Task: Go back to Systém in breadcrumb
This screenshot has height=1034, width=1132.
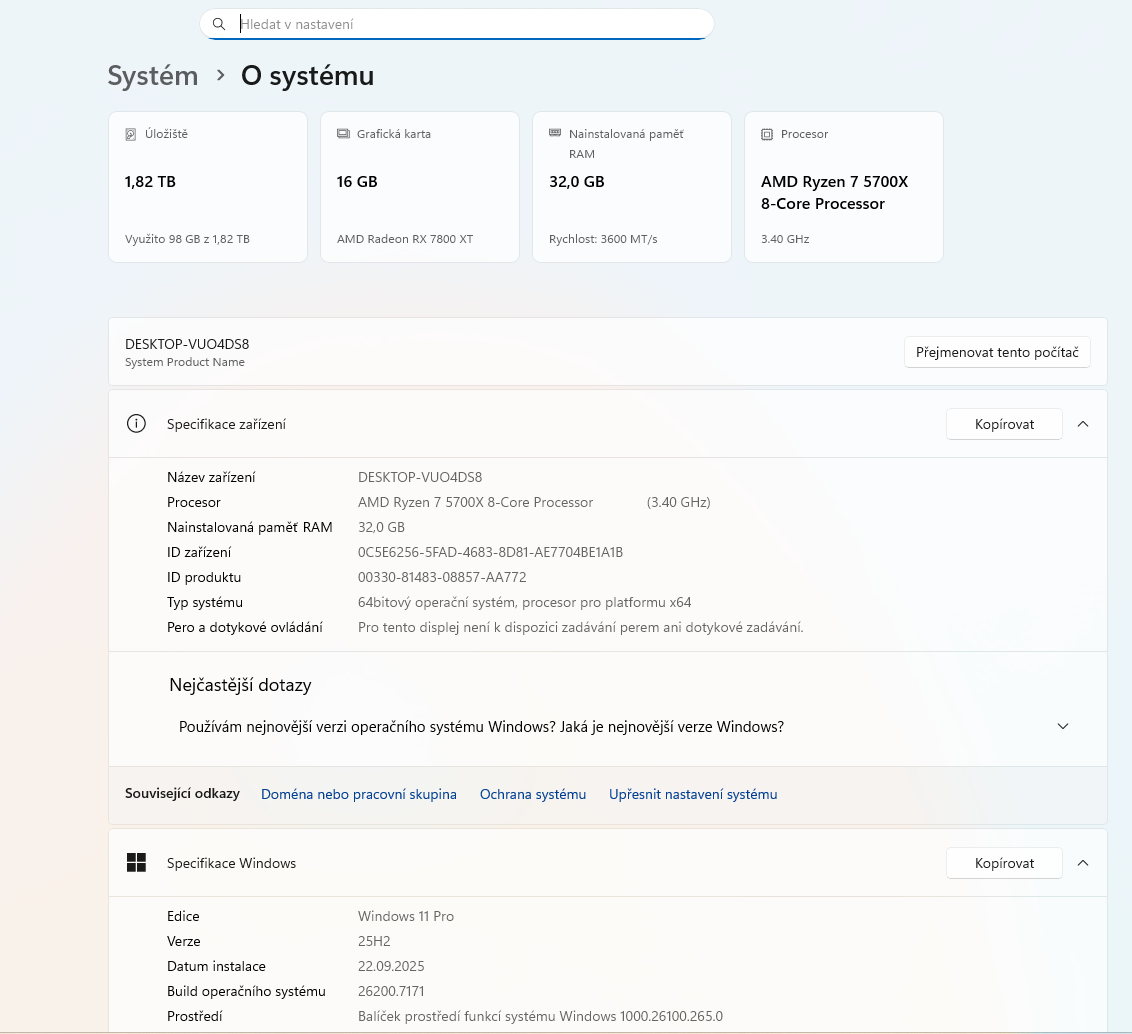Action: pyautogui.click(x=153, y=76)
